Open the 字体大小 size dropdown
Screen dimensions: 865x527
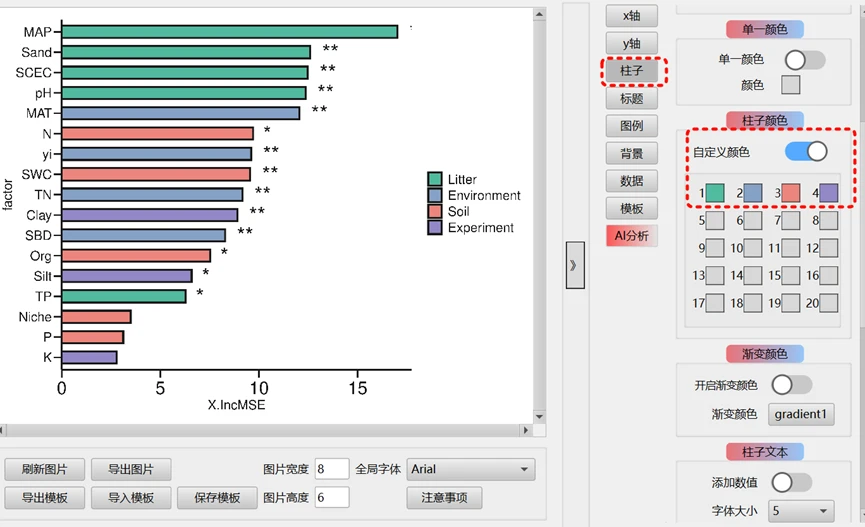[x=801, y=510]
